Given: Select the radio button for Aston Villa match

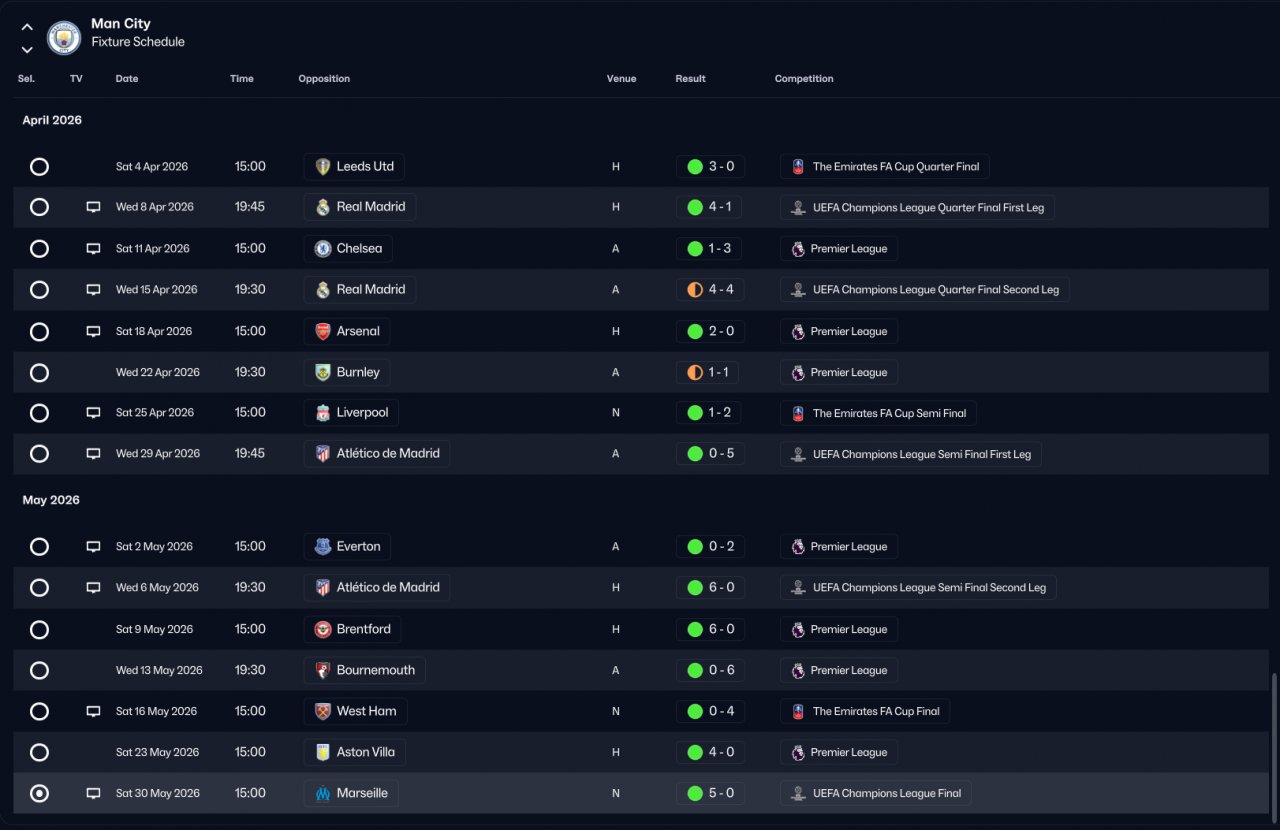Looking at the screenshot, I should click(x=39, y=752).
